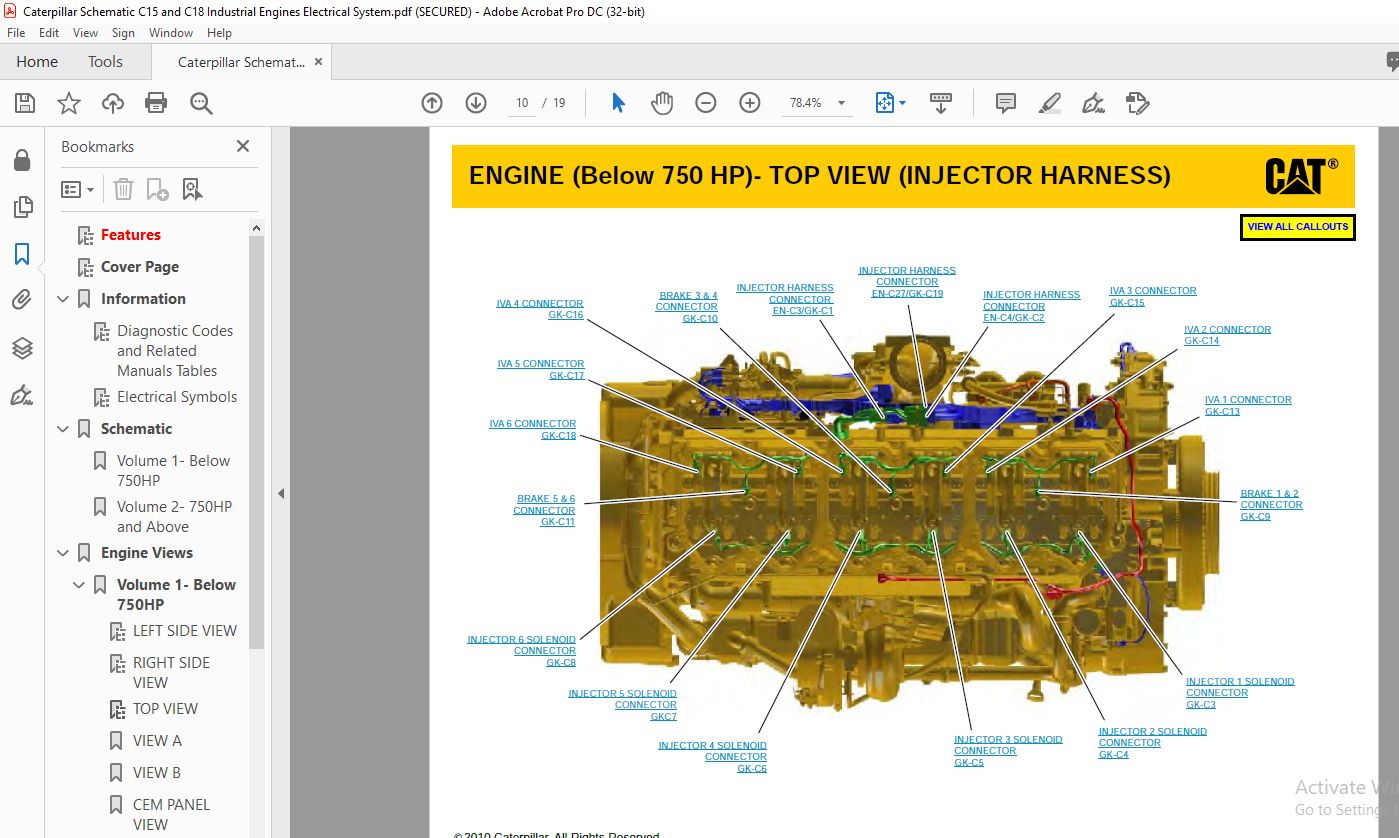Collapse the Engine Views group
The image size is (1399, 838).
tap(63, 553)
